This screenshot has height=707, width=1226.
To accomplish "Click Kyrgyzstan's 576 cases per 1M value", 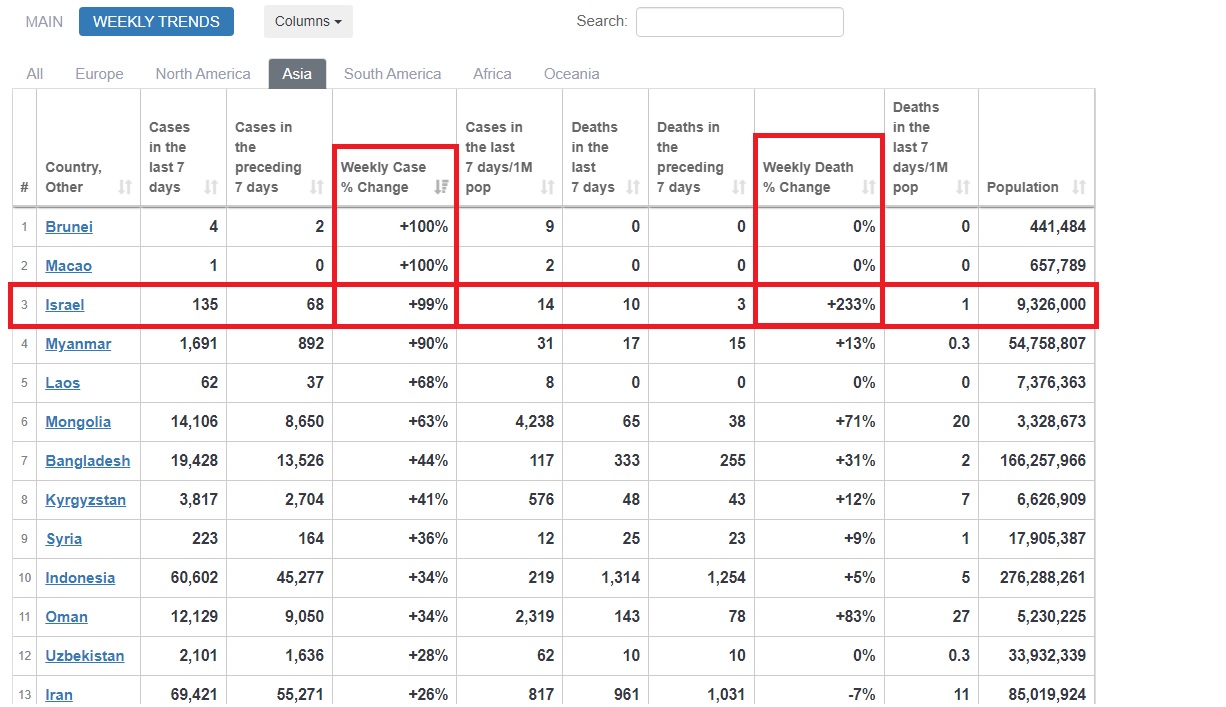I will click(541, 500).
